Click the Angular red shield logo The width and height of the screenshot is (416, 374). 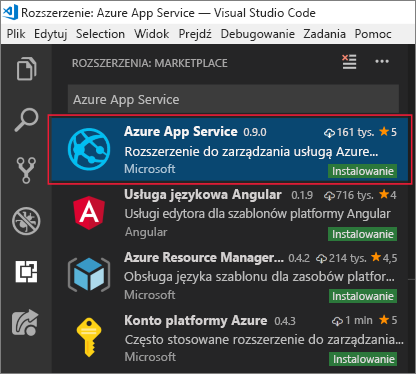[x=89, y=213]
